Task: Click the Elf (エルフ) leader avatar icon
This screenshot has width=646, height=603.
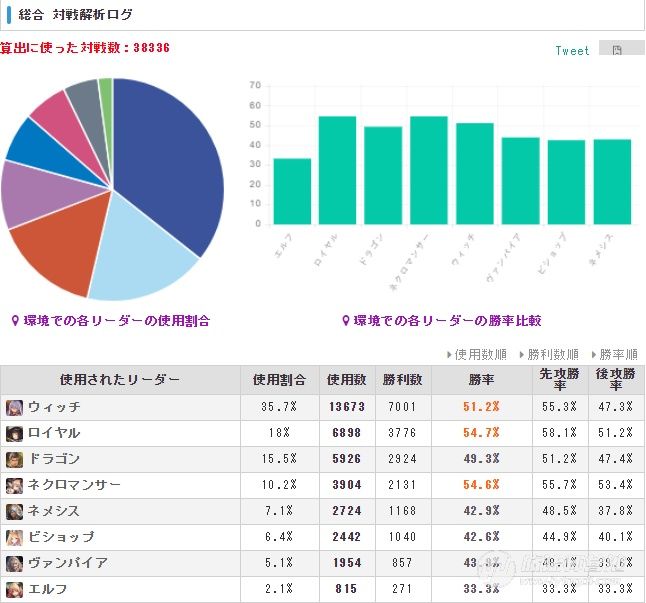Action: tap(14, 589)
